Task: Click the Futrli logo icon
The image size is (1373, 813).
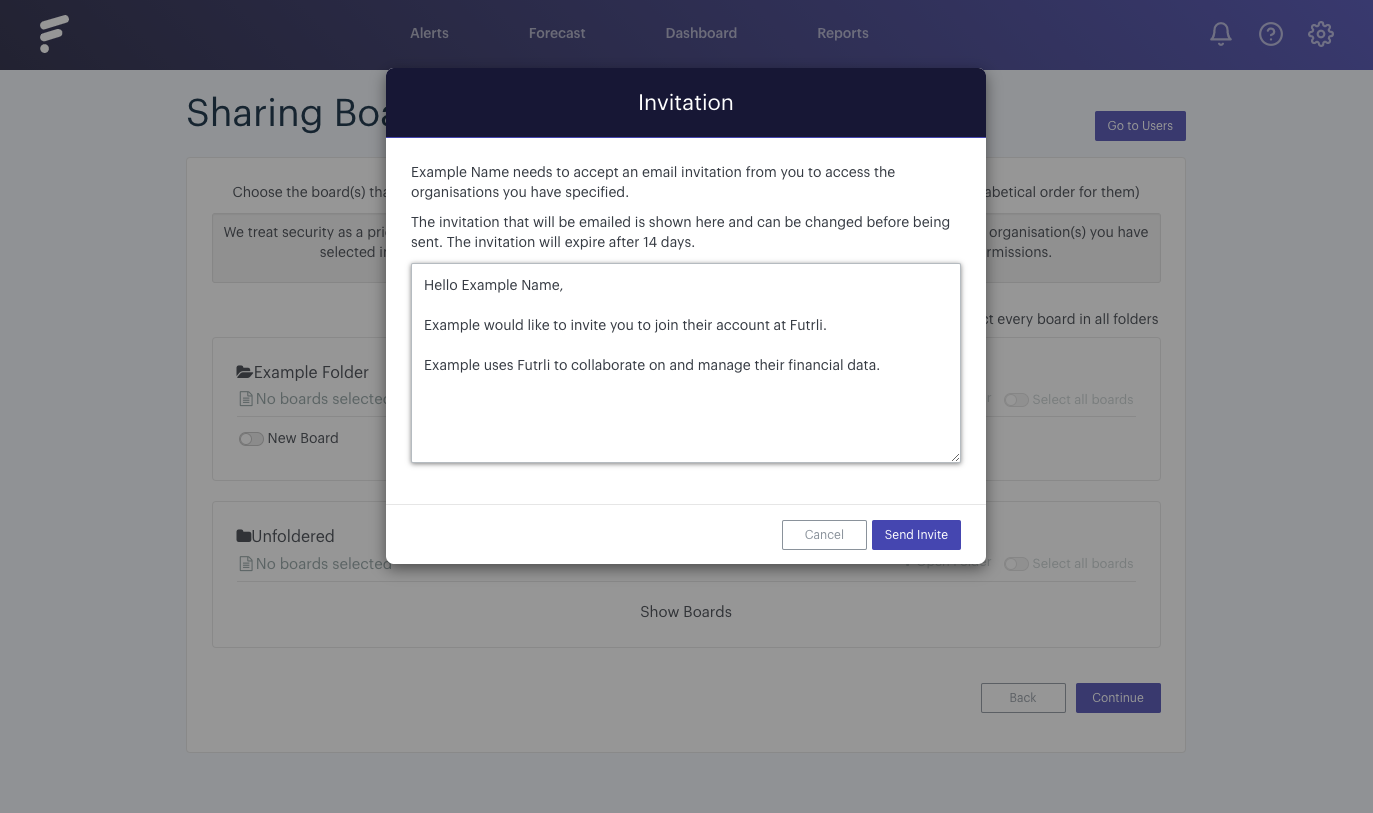Action: tap(54, 34)
